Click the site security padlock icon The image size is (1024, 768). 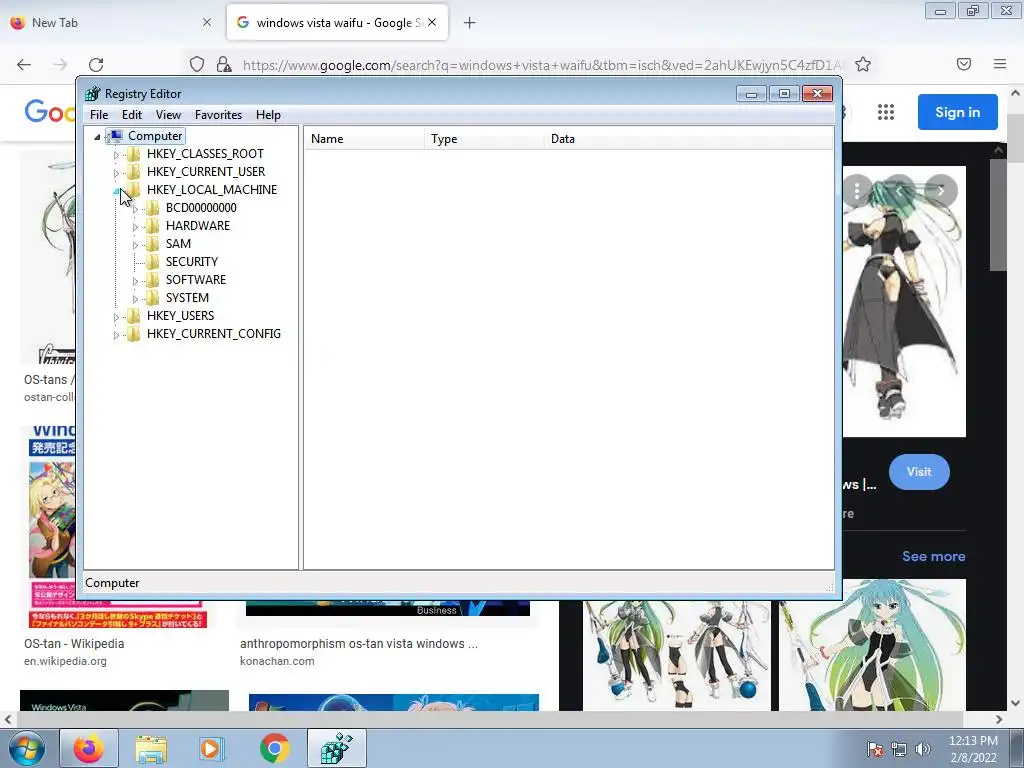tap(224, 64)
